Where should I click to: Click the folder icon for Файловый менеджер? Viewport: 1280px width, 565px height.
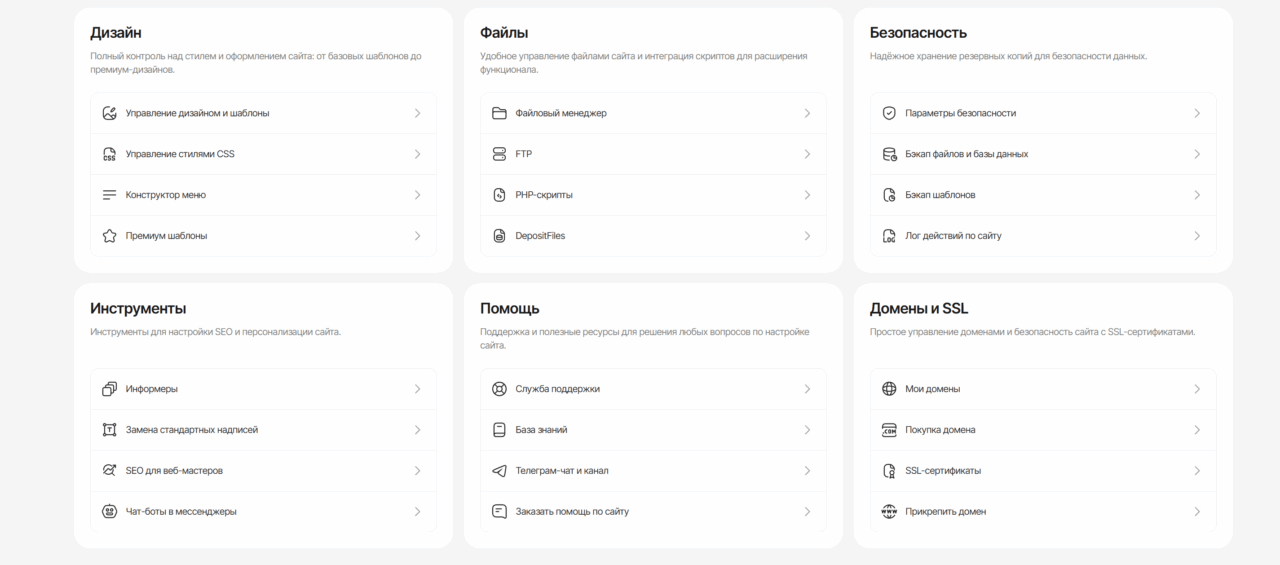tap(500, 113)
